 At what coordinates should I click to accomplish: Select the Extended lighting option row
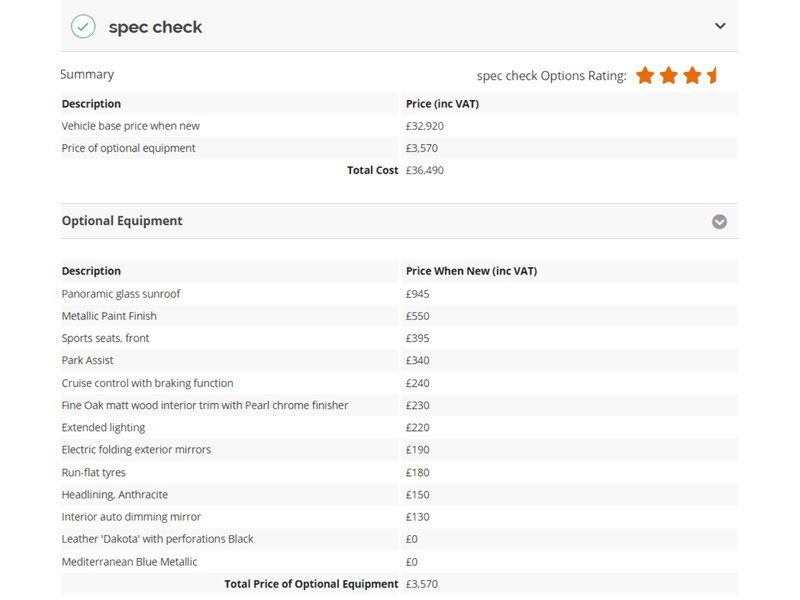pos(103,427)
